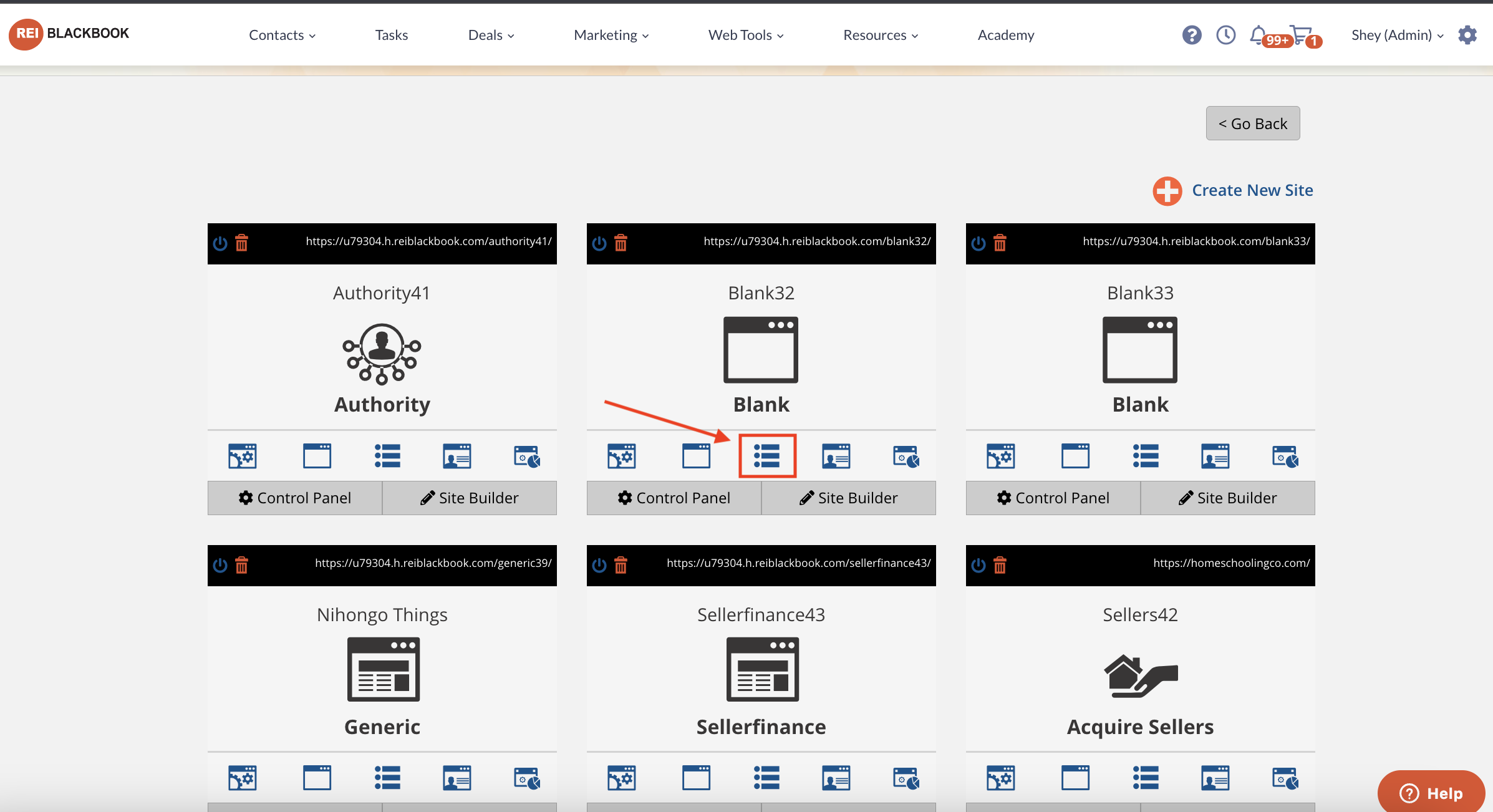Open the list menu icon for Blank33
This screenshot has width=1493, height=812.
tap(1146, 456)
